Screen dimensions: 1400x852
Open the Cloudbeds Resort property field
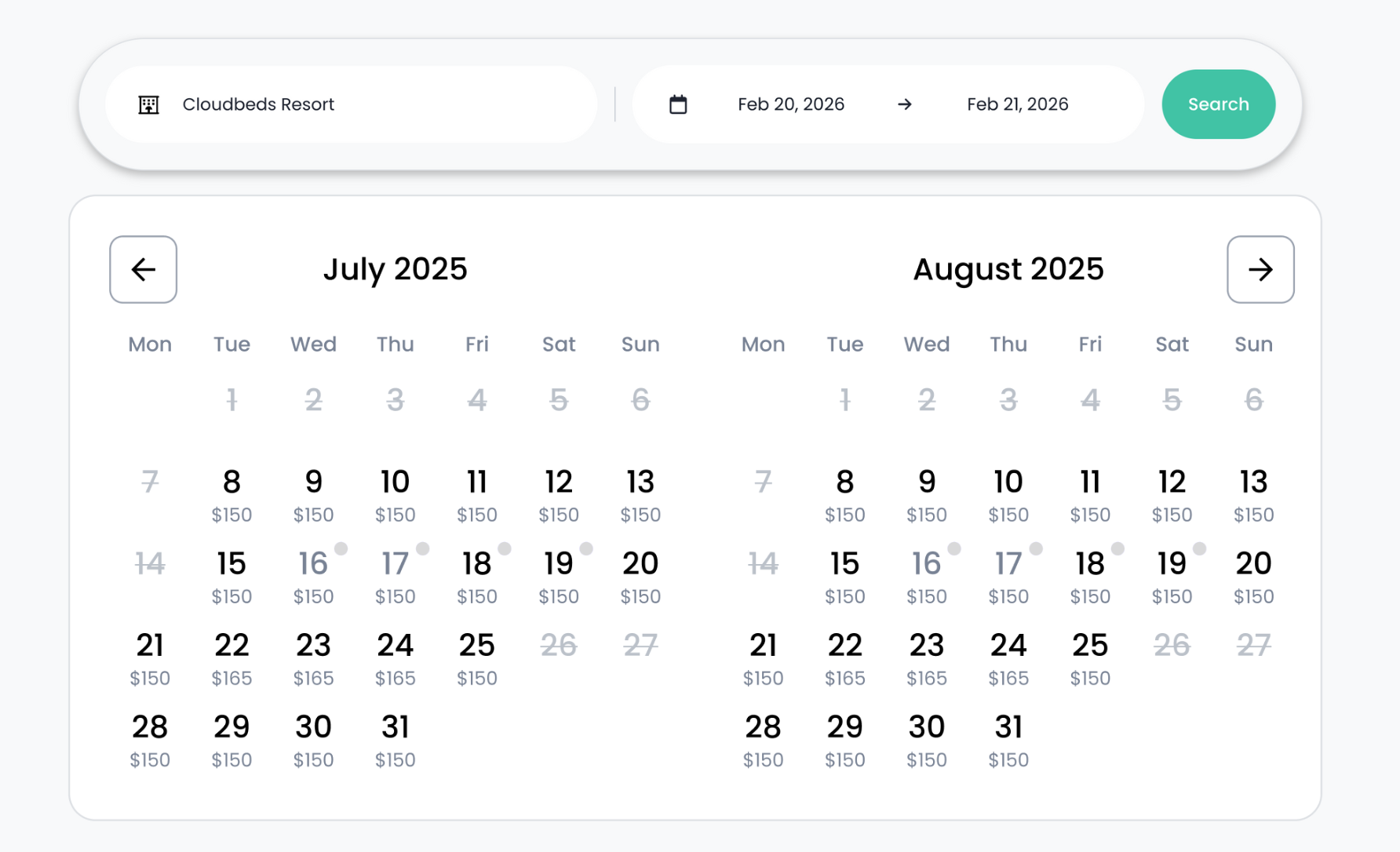pos(352,104)
